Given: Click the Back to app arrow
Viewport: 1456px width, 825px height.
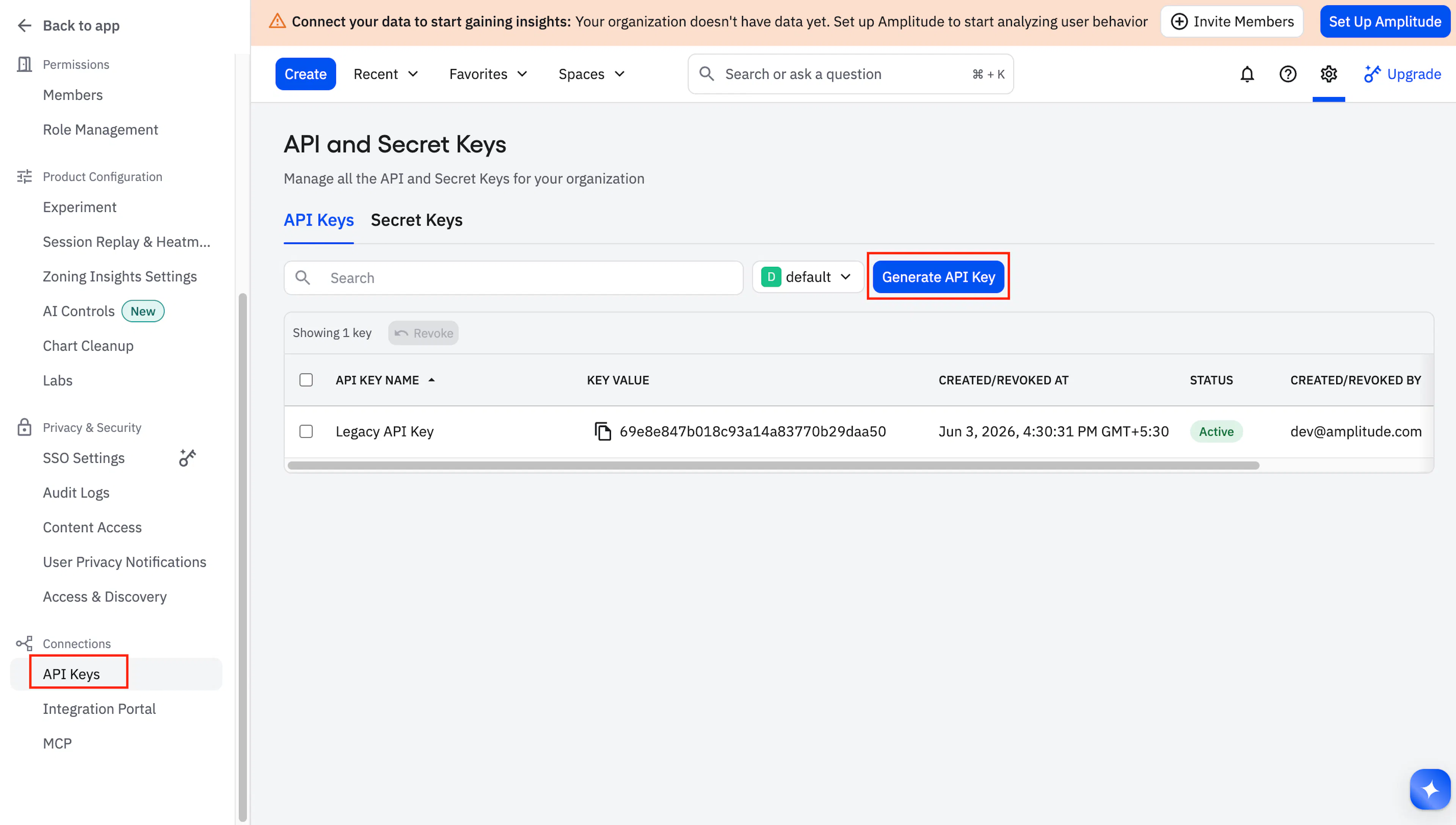Looking at the screenshot, I should pos(24,25).
